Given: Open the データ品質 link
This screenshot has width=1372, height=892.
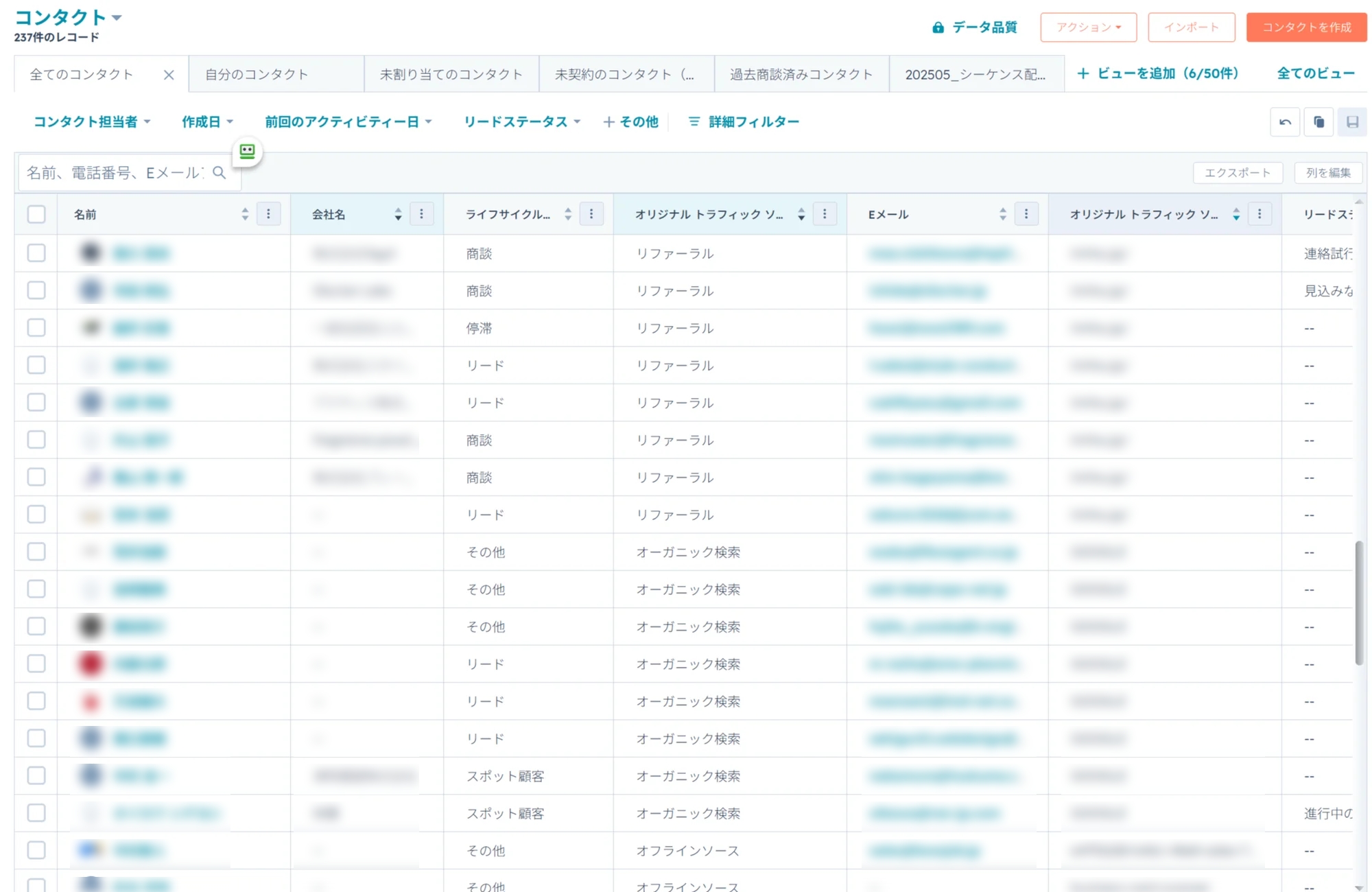Looking at the screenshot, I should point(974,27).
